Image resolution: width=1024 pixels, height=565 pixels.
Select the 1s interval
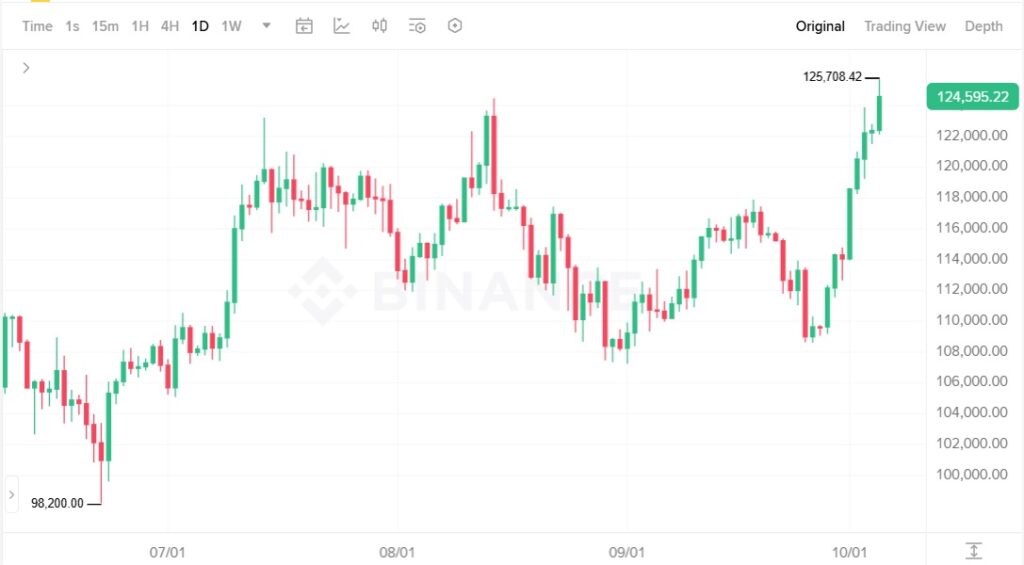tap(72, 26)
